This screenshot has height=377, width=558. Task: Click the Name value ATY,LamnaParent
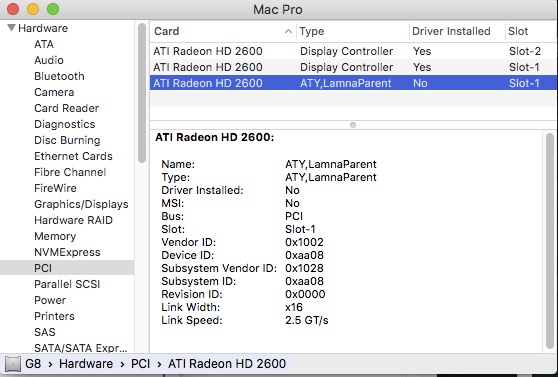[x=331, y=164]
